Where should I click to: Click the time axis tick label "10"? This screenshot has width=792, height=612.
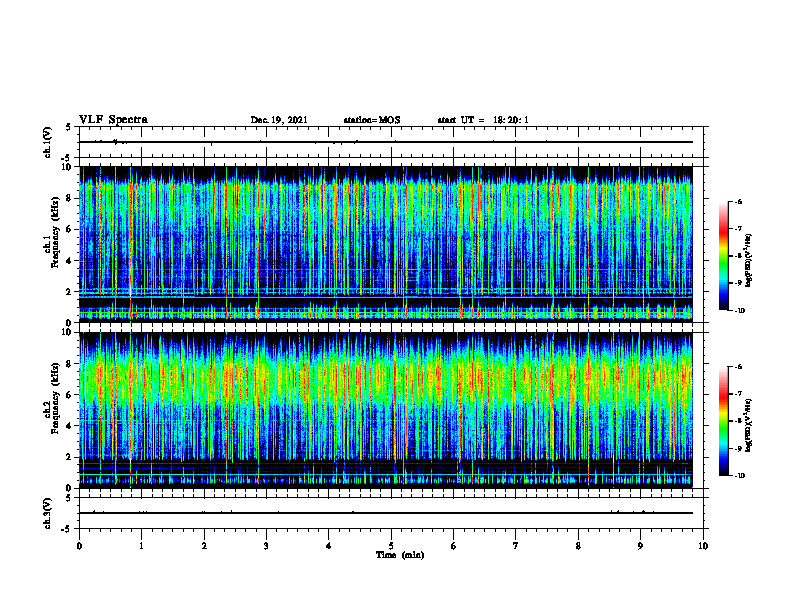point(703,546)
